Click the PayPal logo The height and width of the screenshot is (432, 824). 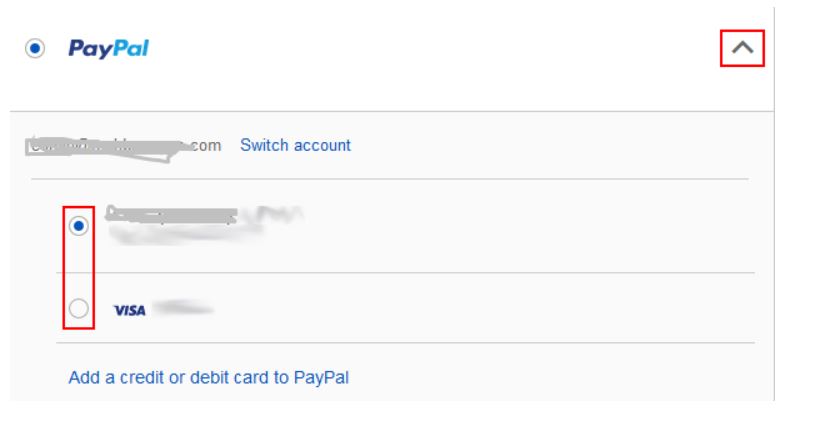click(108, 49)
